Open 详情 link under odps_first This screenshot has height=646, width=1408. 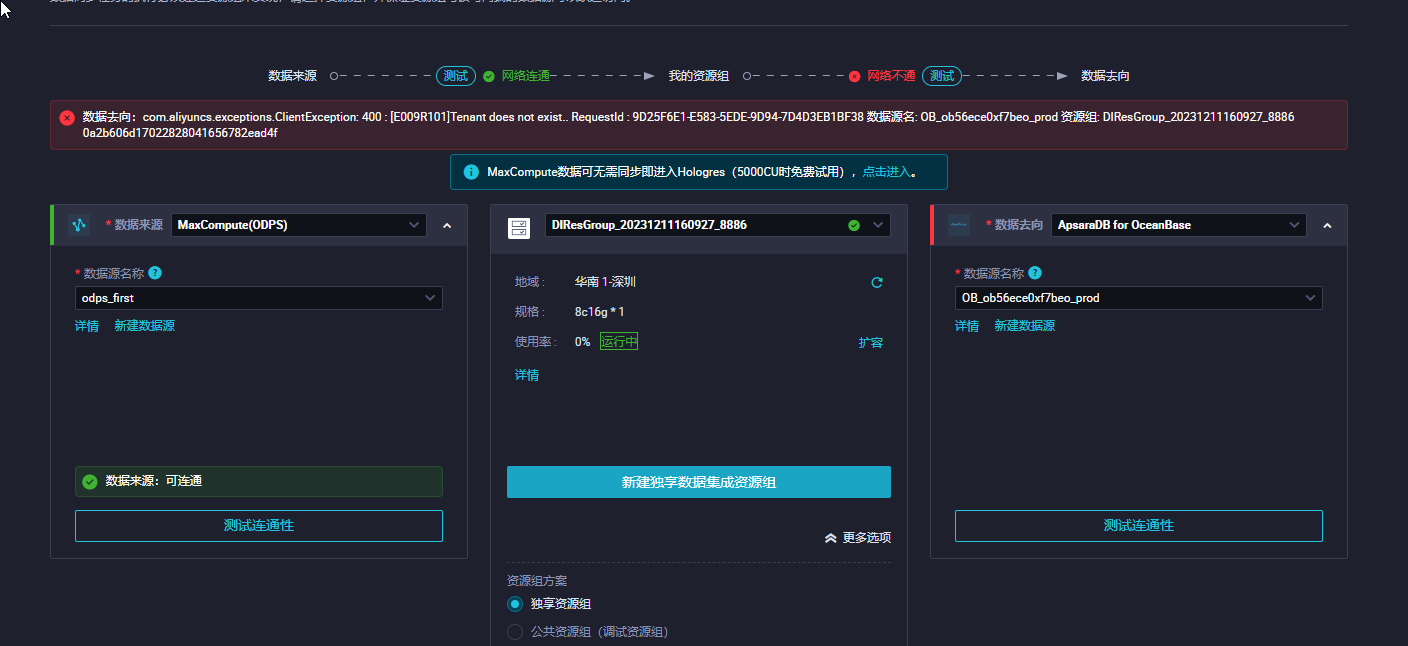[87, 326]
